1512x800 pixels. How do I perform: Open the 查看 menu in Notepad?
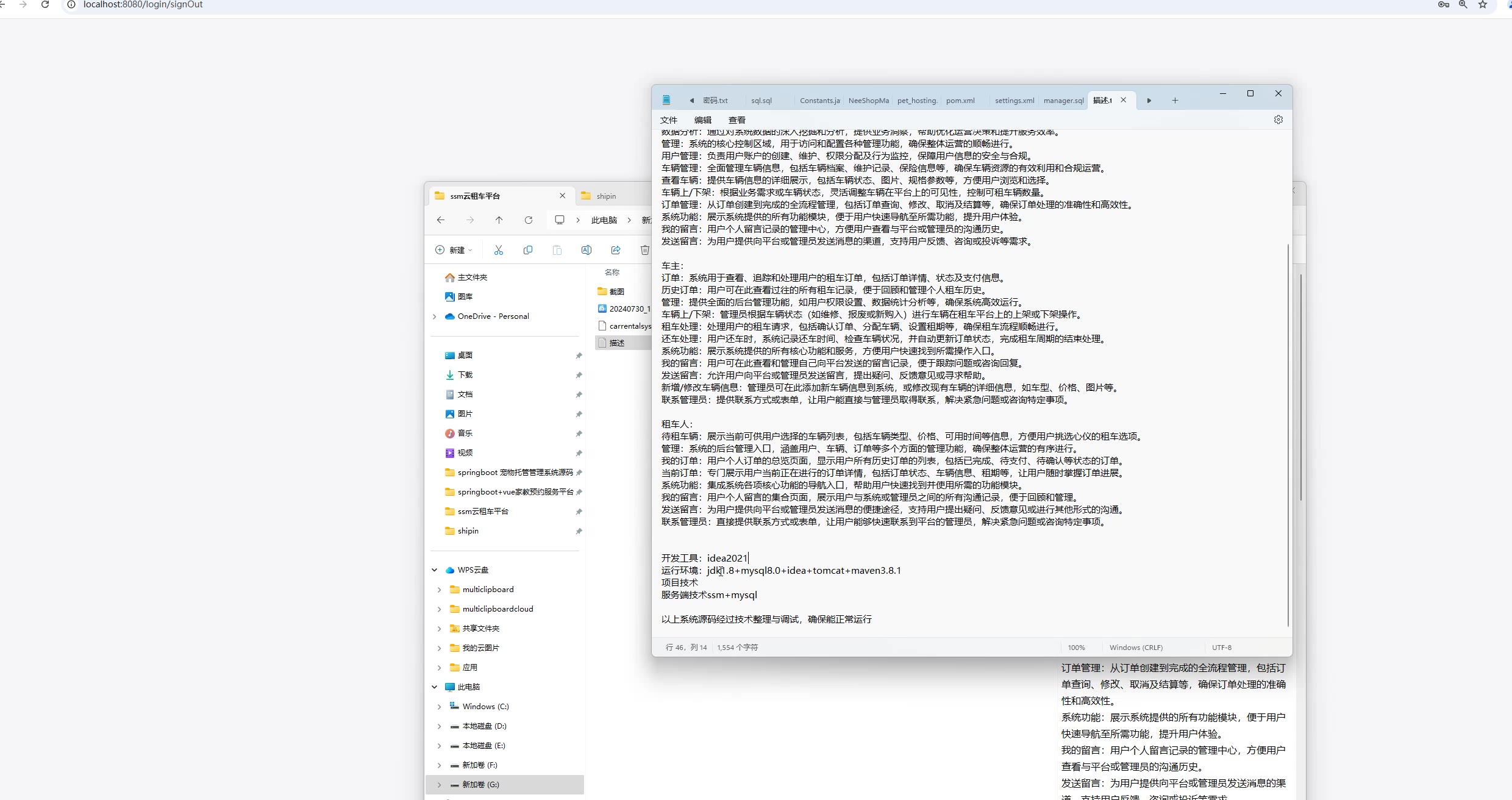point(737,120)
